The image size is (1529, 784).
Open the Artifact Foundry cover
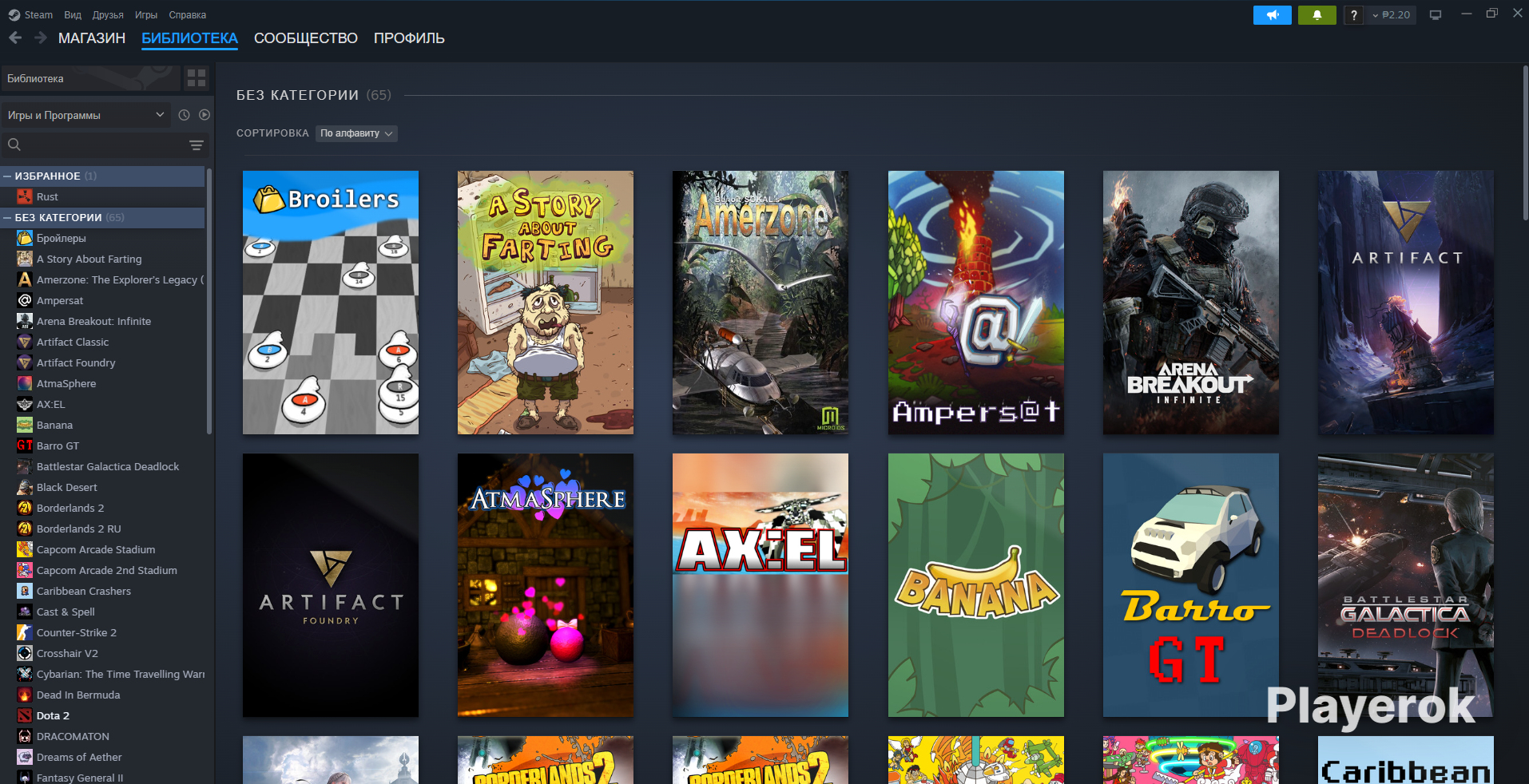coord(331,585)
